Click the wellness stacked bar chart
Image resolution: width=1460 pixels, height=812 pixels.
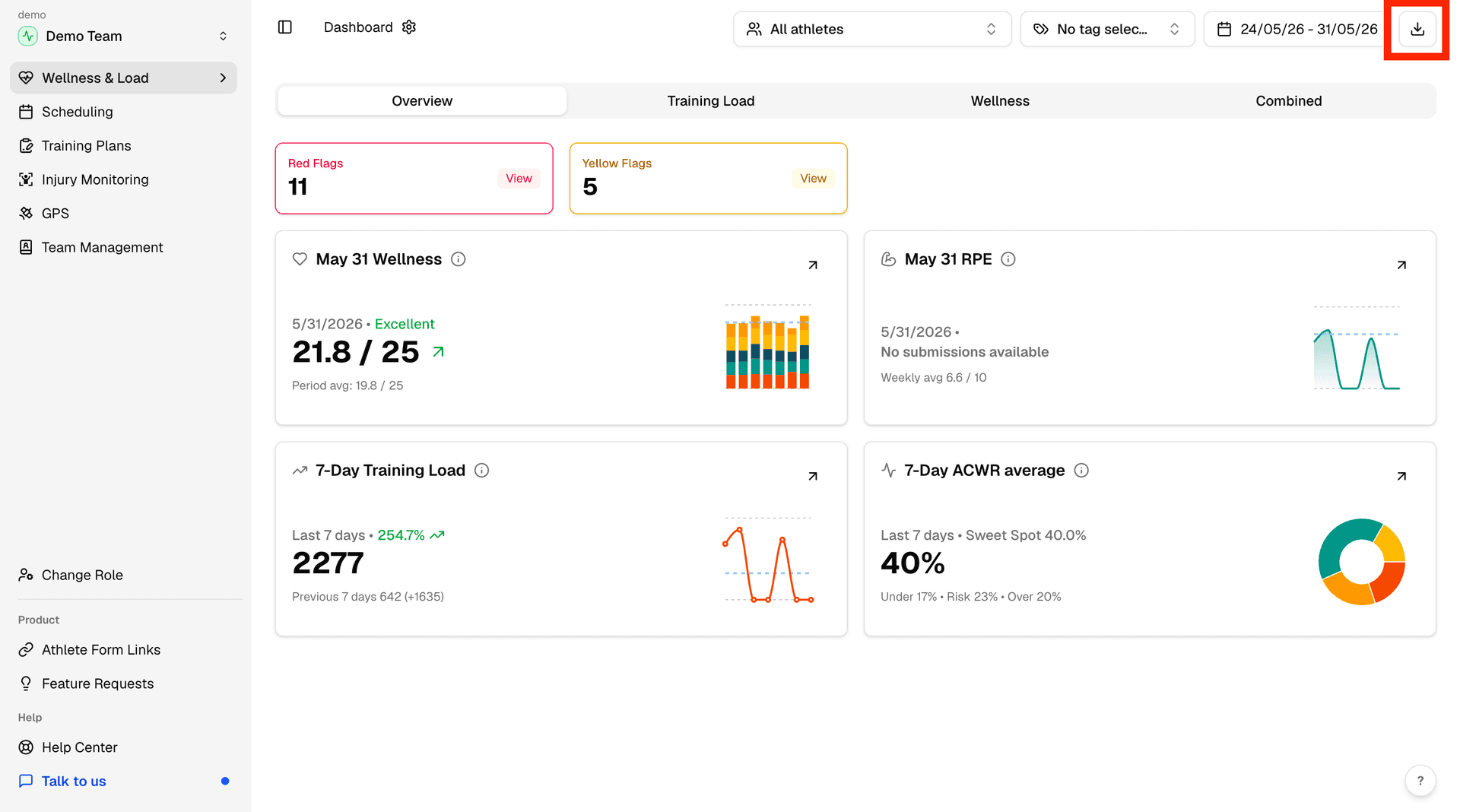(x=768, y=347)
